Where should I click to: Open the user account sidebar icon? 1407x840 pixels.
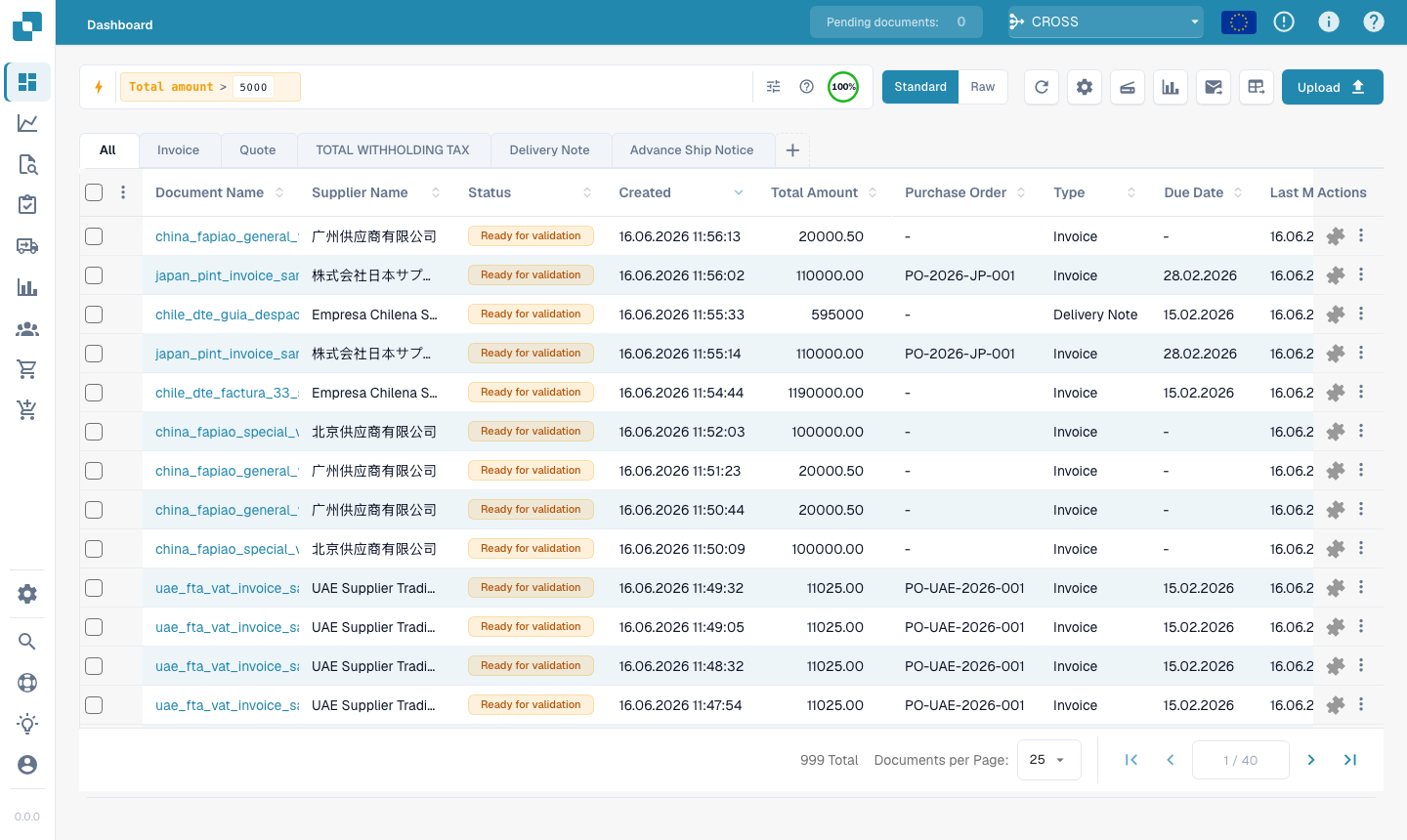coord(27,765)
